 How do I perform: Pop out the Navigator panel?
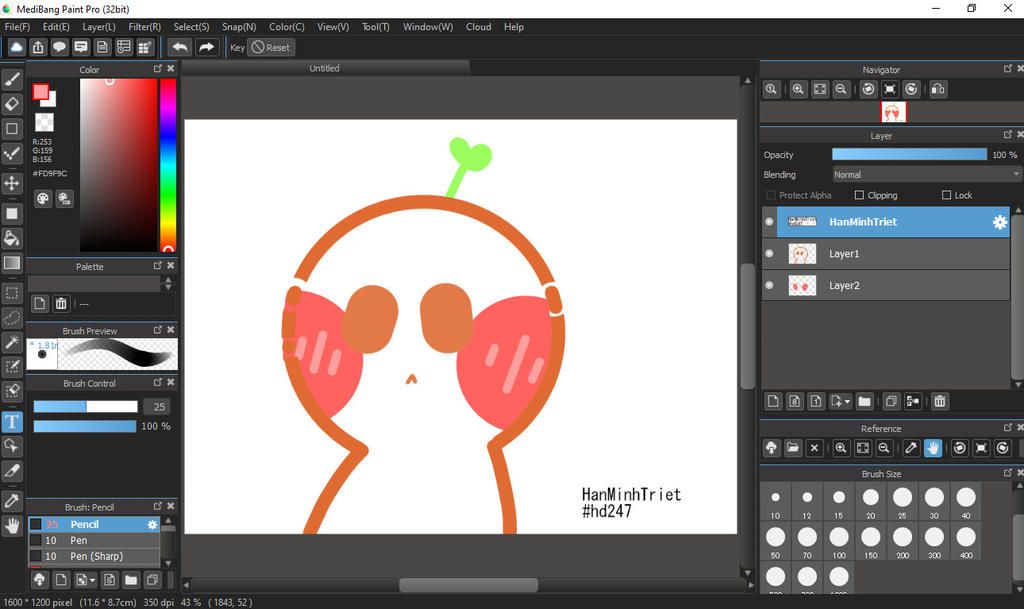[1008, 69]
